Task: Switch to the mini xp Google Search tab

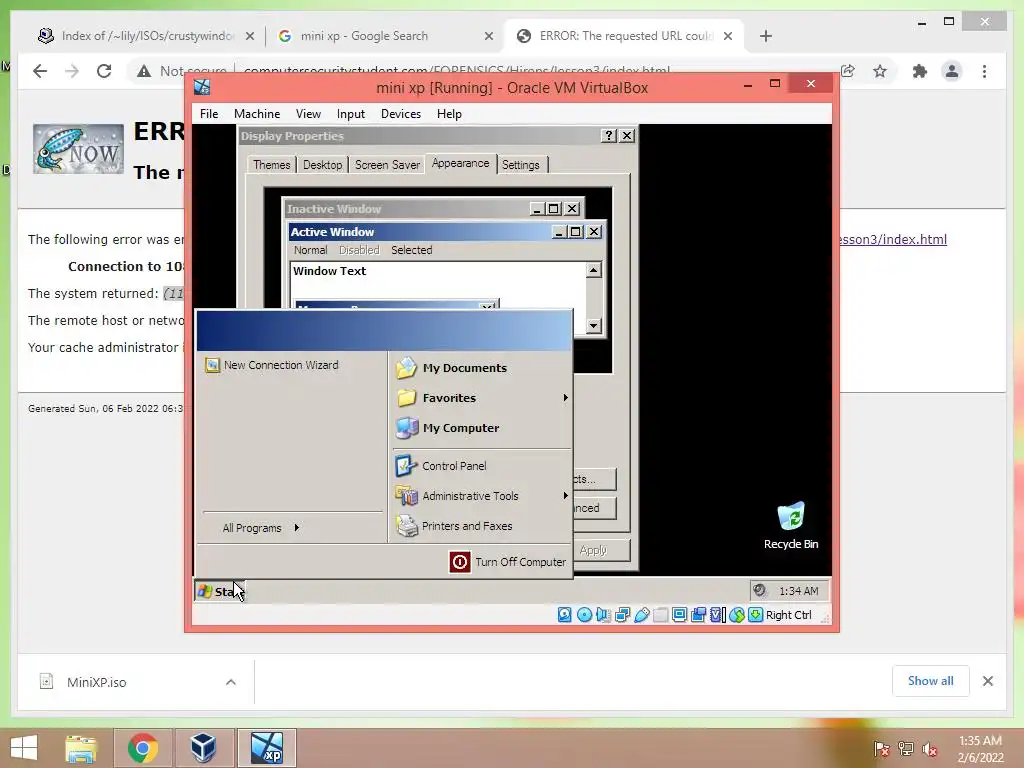Action: [x=385, y=36]
